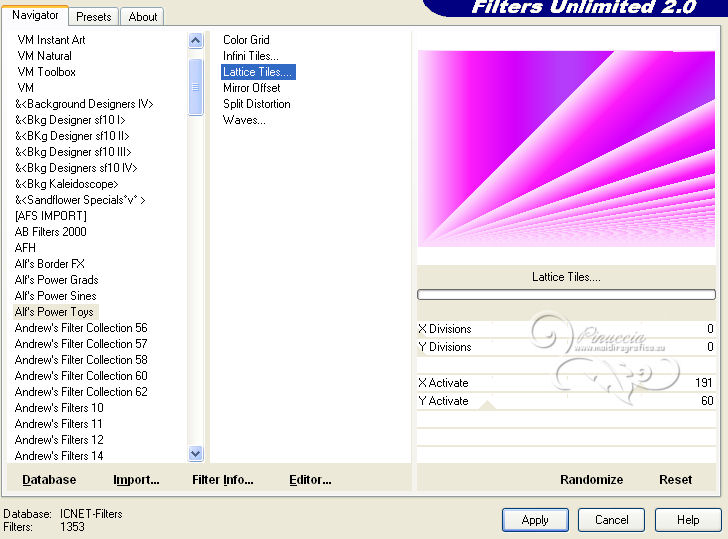This screenshot has width=728, height=539.
Task: Choose the Waves... filter
Action: [x=244, y=120]
